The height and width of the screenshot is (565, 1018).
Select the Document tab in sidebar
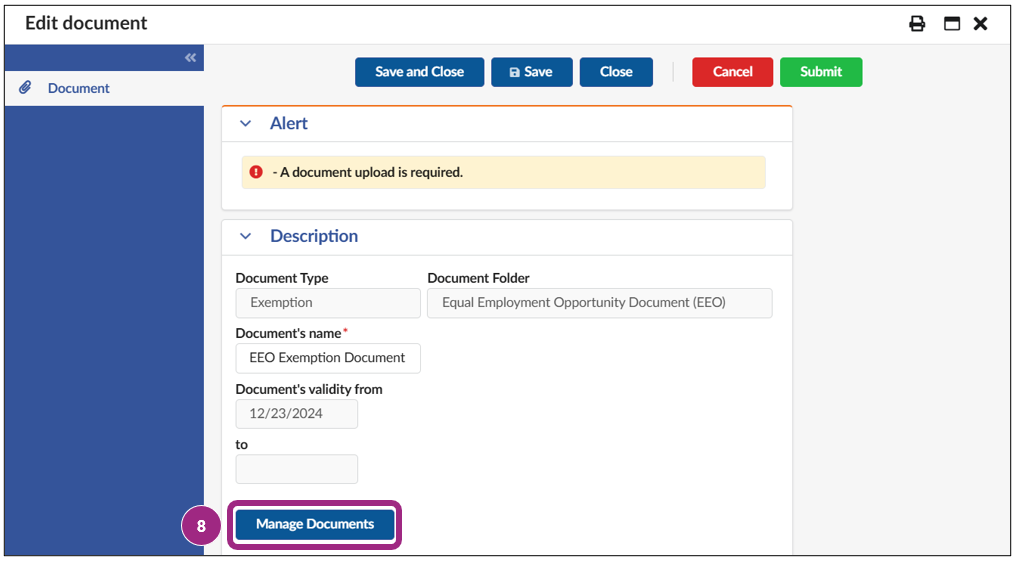[104, 88]
